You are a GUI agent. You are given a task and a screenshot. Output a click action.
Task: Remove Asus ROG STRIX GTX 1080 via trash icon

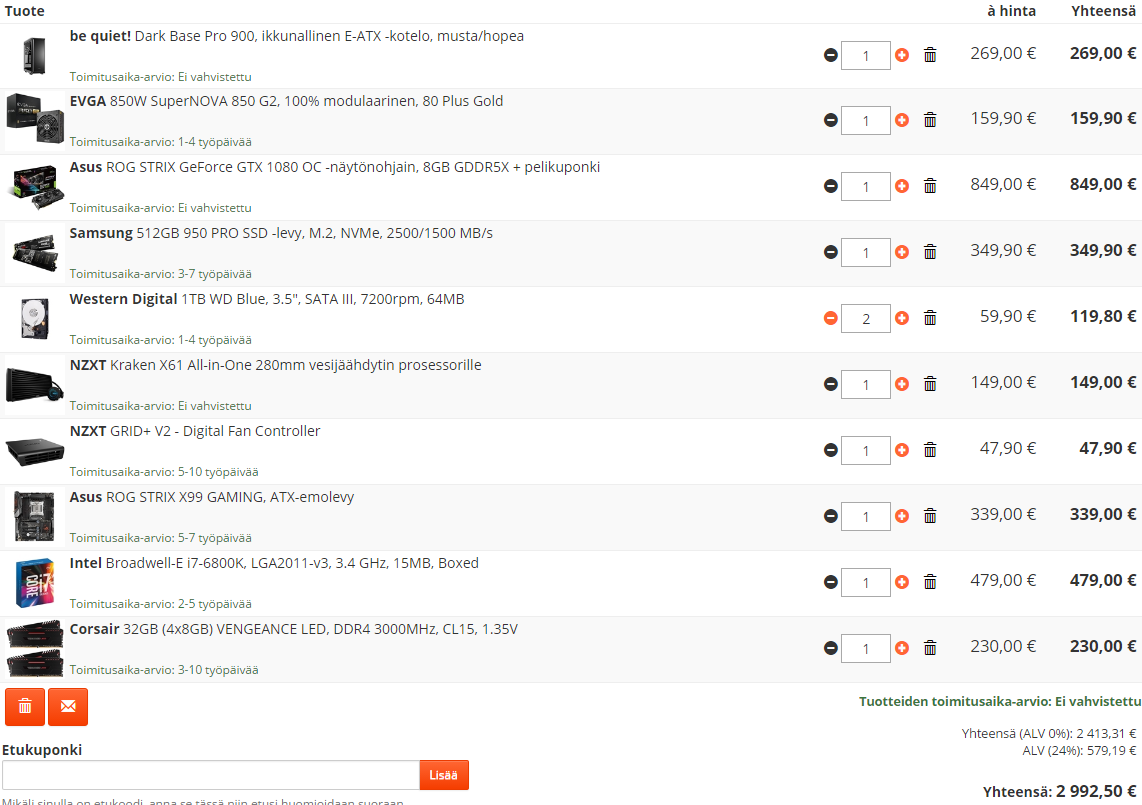[x=930, y=186]
